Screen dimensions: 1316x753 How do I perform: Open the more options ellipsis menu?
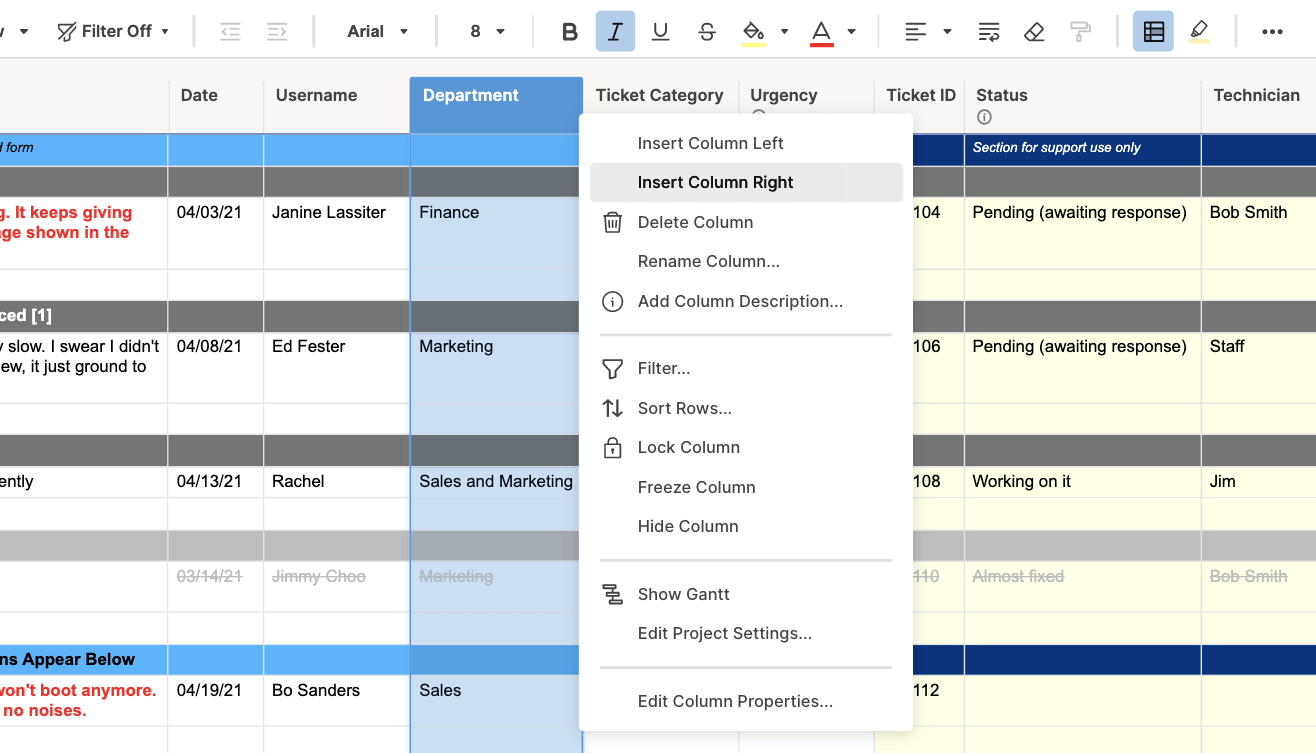(x=1272, y=32)
